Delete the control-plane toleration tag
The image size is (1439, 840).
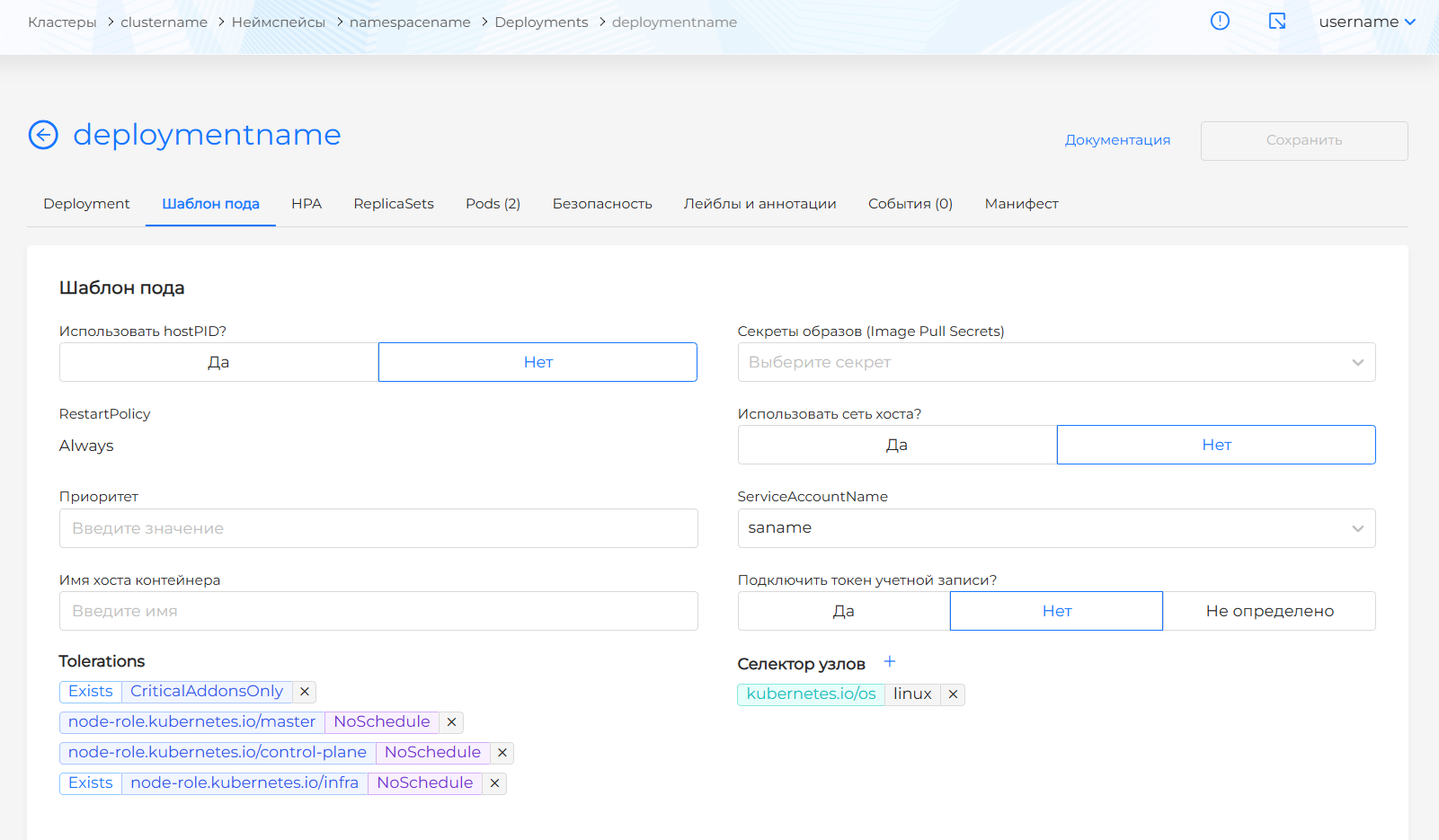pyautogui.click(x=502, y=753)
